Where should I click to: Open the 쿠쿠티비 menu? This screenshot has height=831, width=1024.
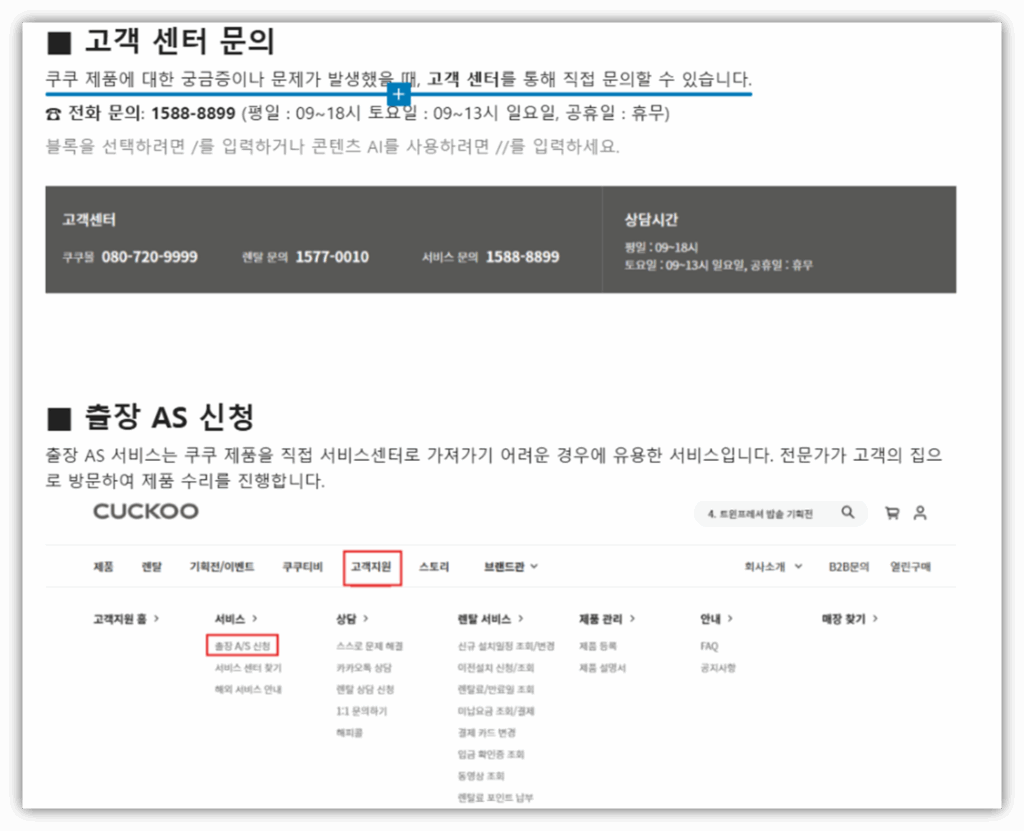coord(302,566)
